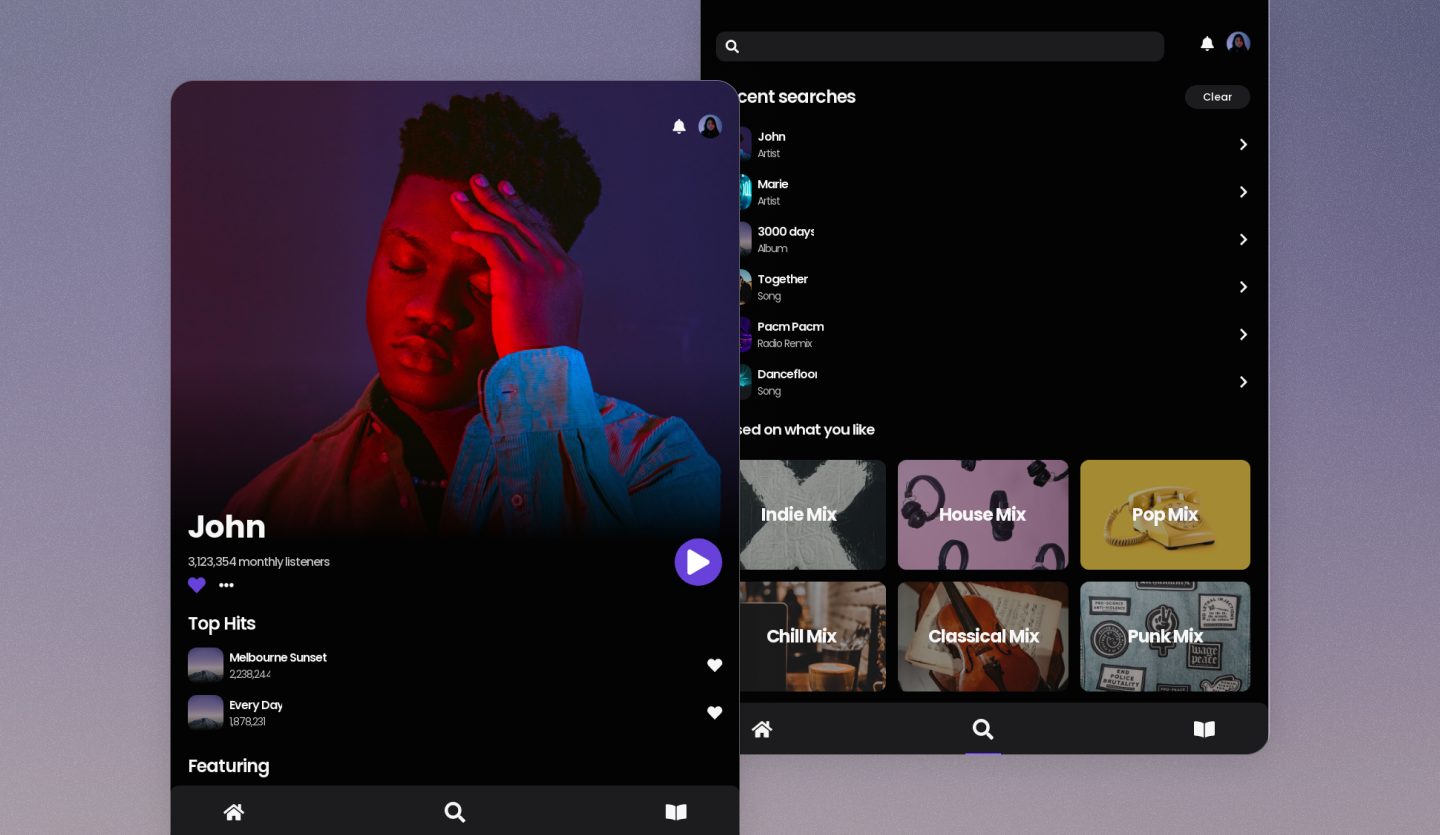Tap the home icon on the phone navigation bar
The width and height of the screenshot is (1440, 835).
[234, 812]
